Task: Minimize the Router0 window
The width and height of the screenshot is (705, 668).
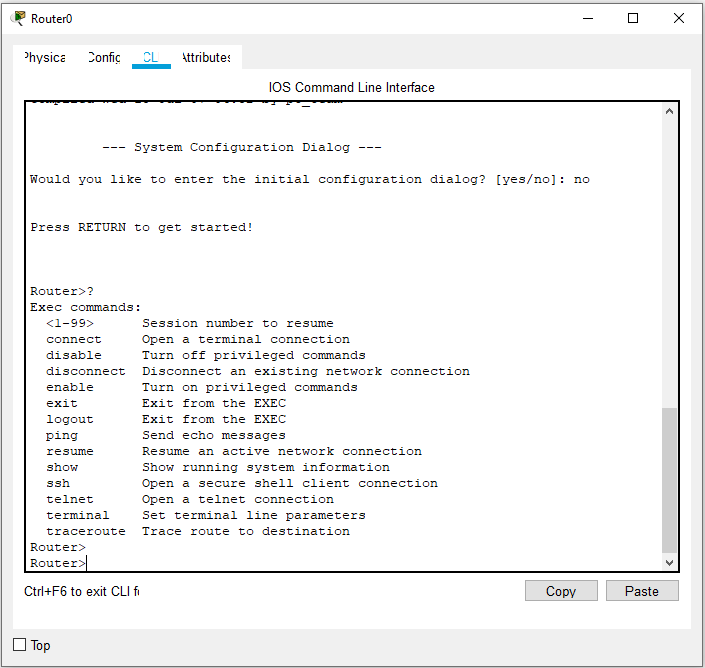Action: 586,18
